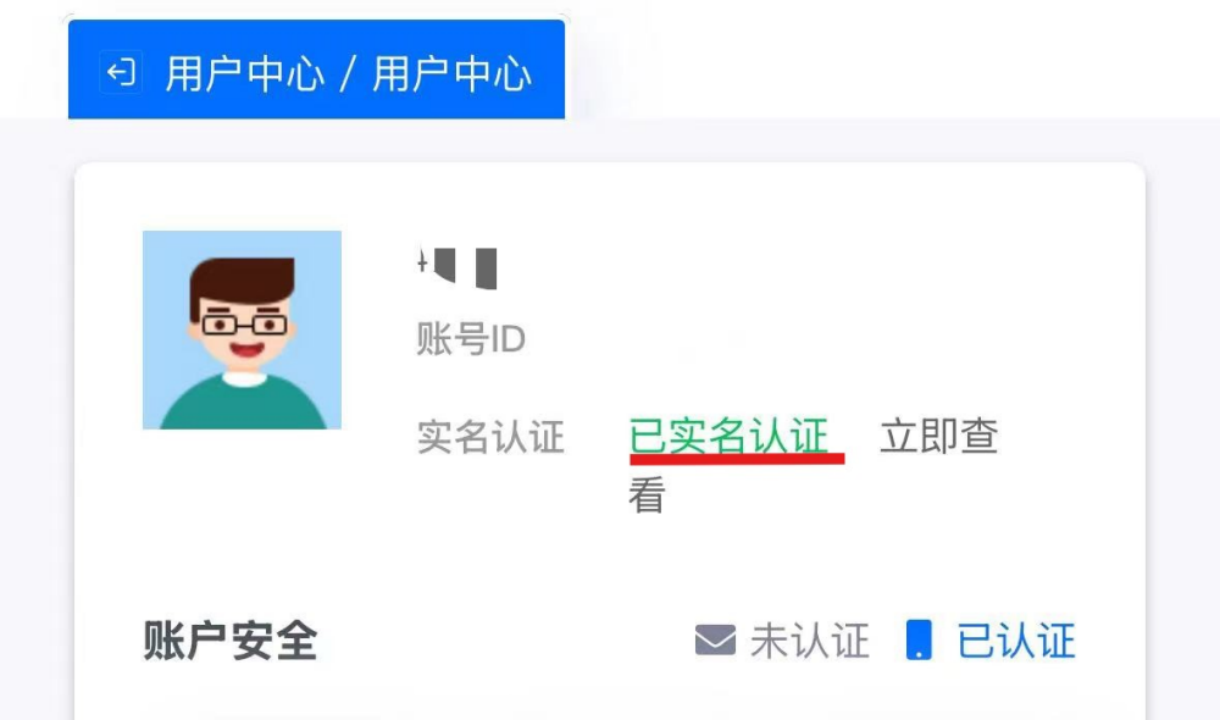Click the blue mobile phone icon
1220x720 pixels.
pos(918,640)
